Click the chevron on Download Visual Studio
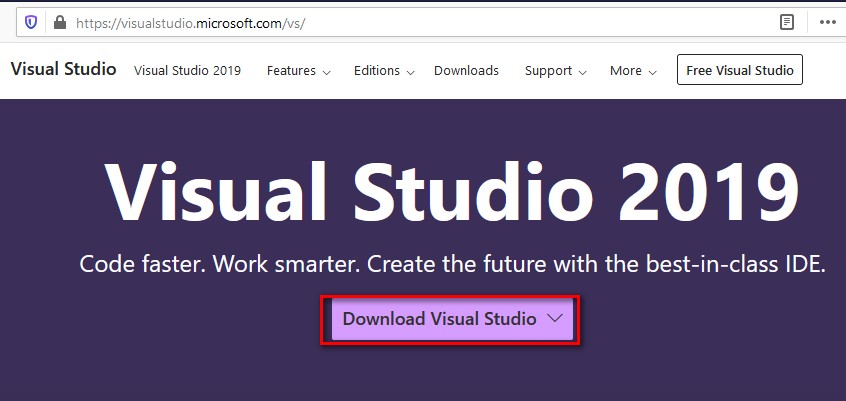This screenshot has width=846, height=401. click(555, 318)
